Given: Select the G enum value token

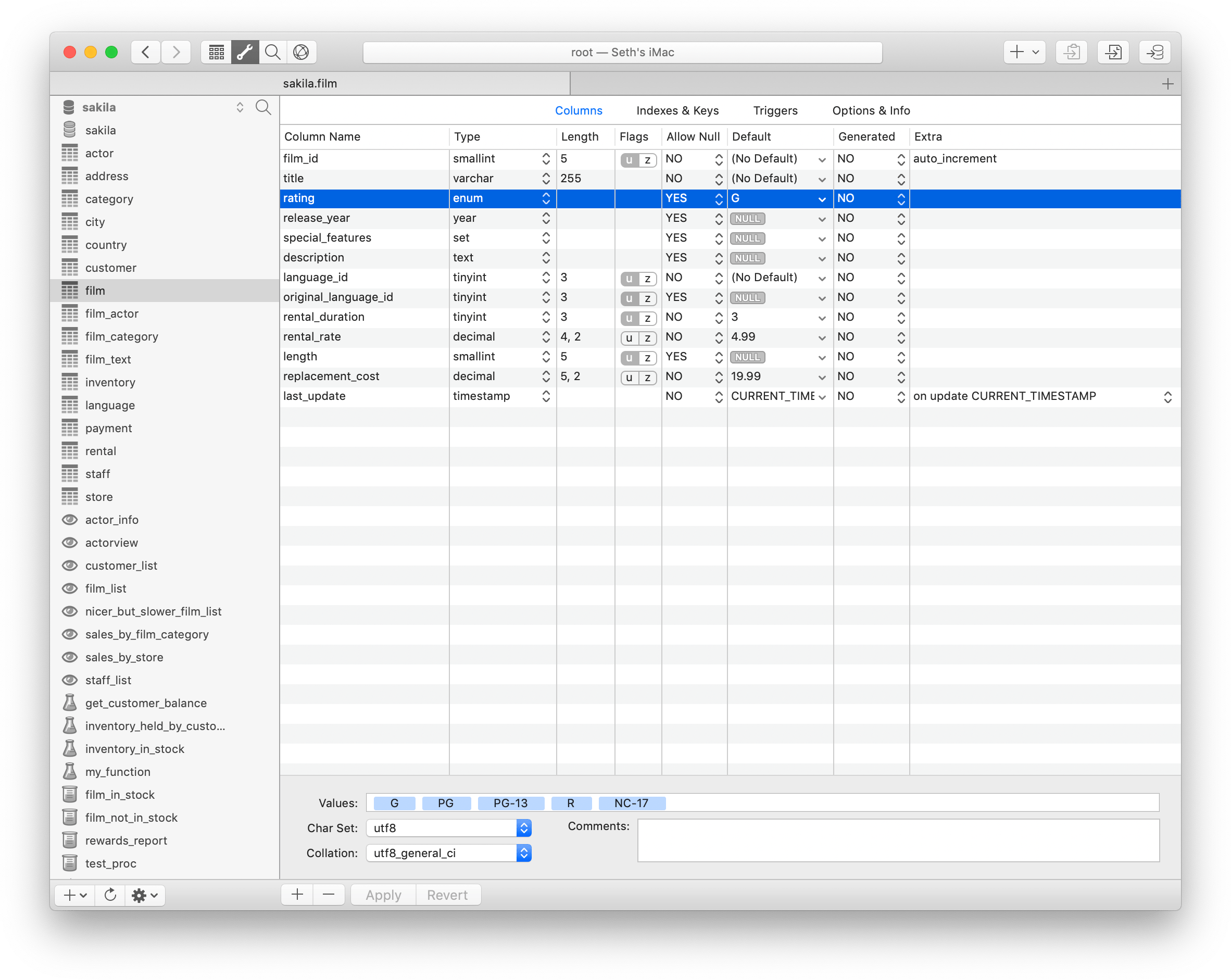Looking at the screenshot, I should point(395,802).
